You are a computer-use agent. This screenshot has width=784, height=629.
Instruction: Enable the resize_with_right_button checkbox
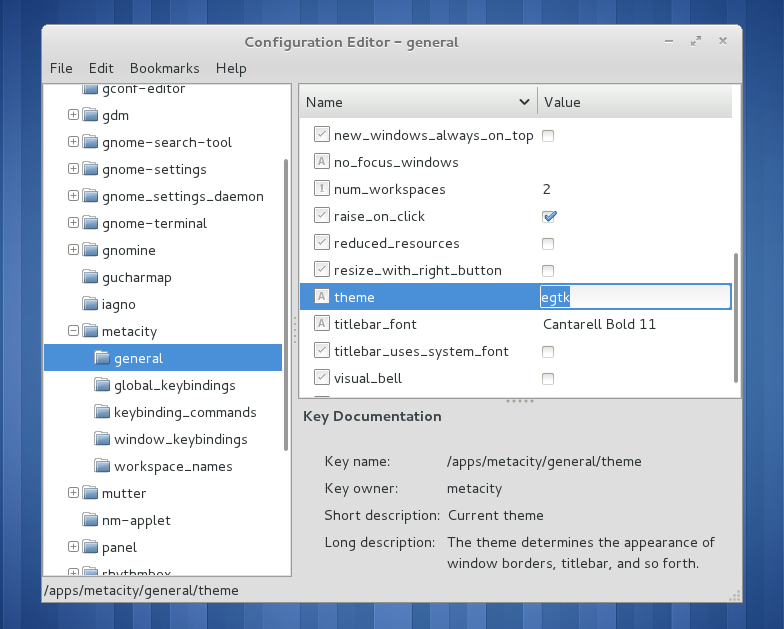548,270
